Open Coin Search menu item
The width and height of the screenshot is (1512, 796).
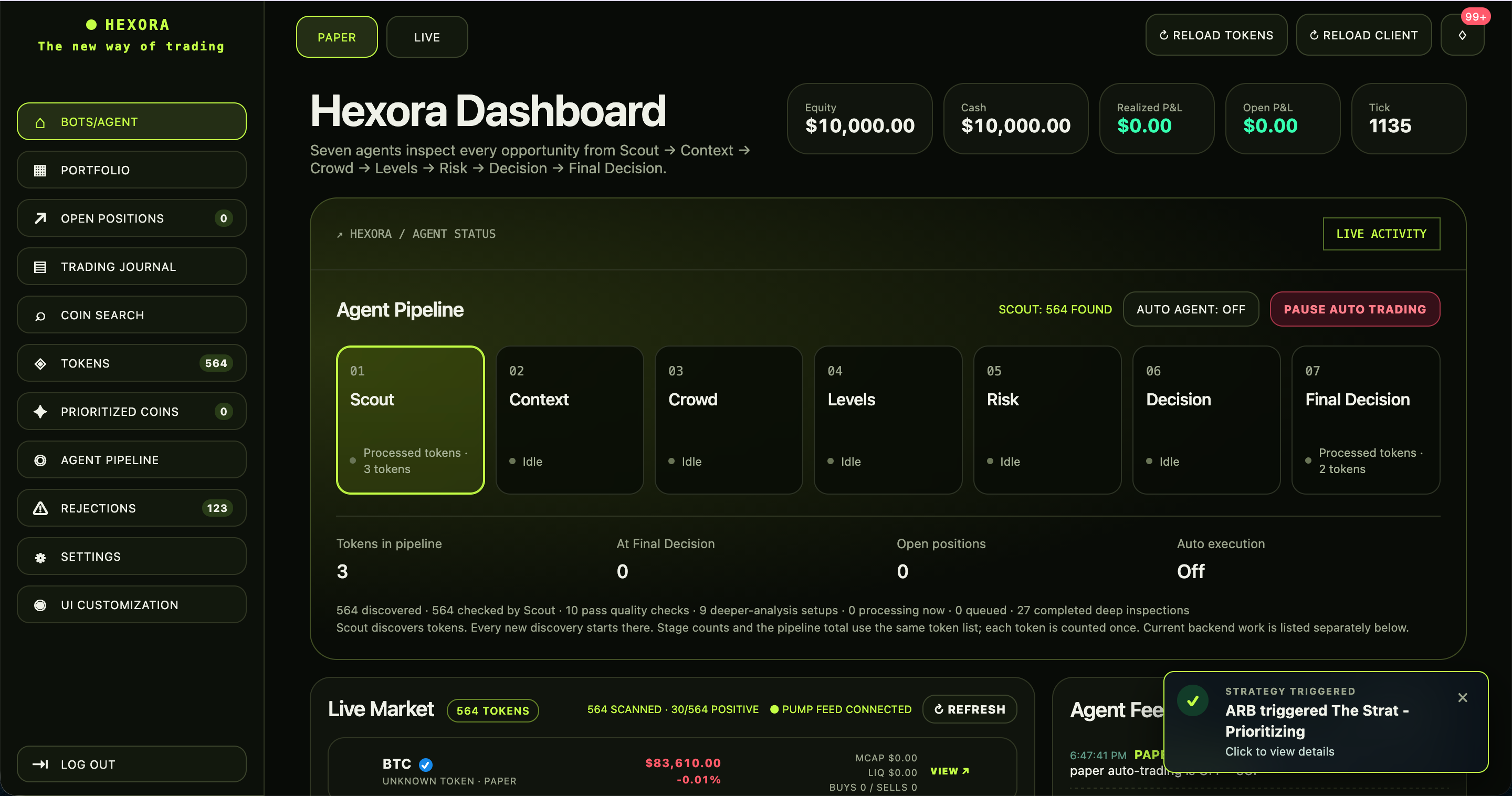[131, 315]
